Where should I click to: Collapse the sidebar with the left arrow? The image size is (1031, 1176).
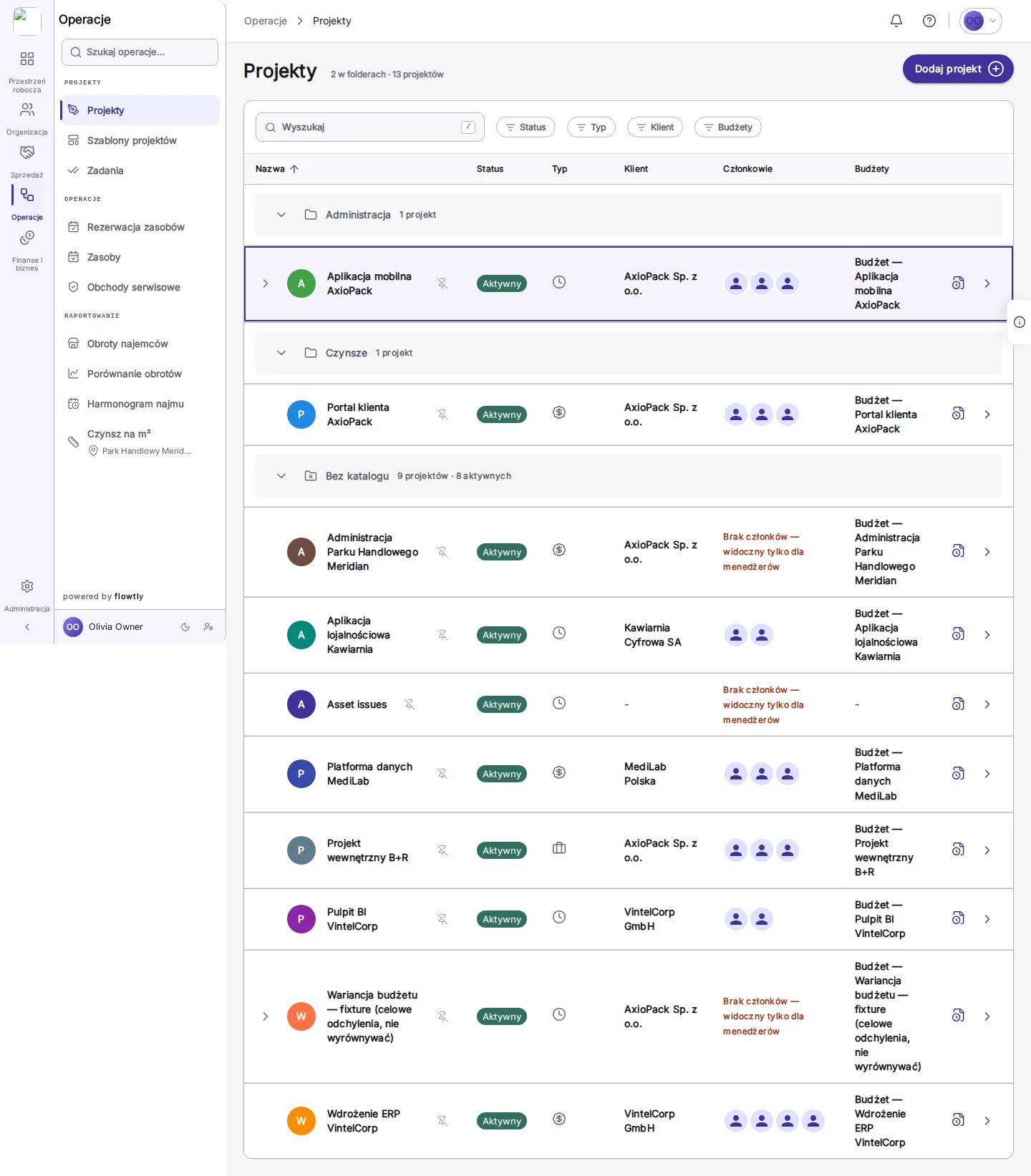pyautogui.click(x=27, y=627)
